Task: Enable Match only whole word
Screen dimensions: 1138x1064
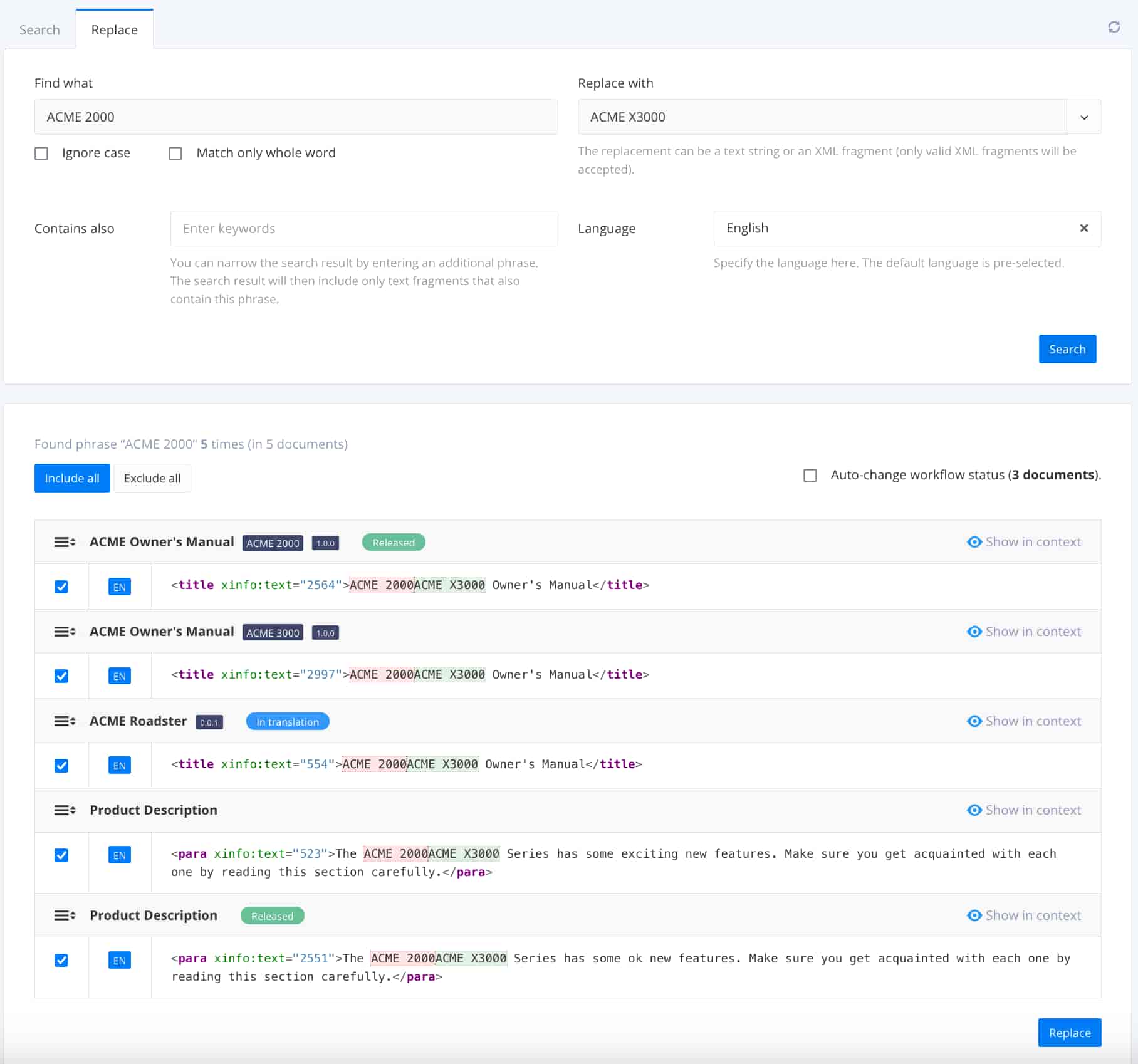Action: [175, 154]
